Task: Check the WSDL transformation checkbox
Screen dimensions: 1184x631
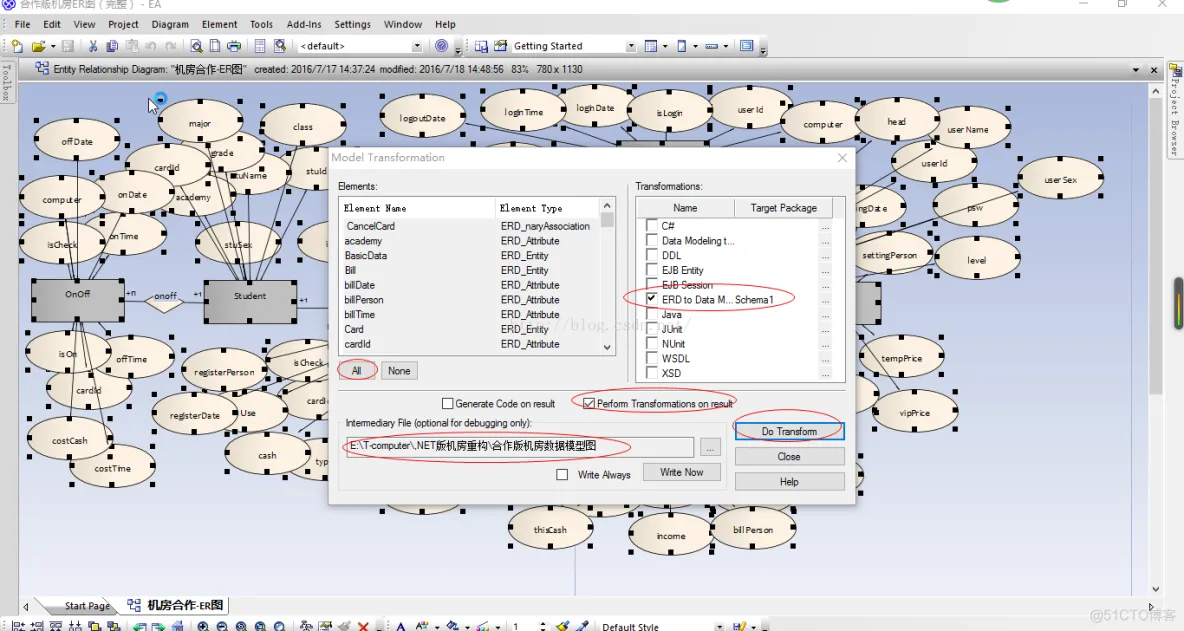Action: 652,359
